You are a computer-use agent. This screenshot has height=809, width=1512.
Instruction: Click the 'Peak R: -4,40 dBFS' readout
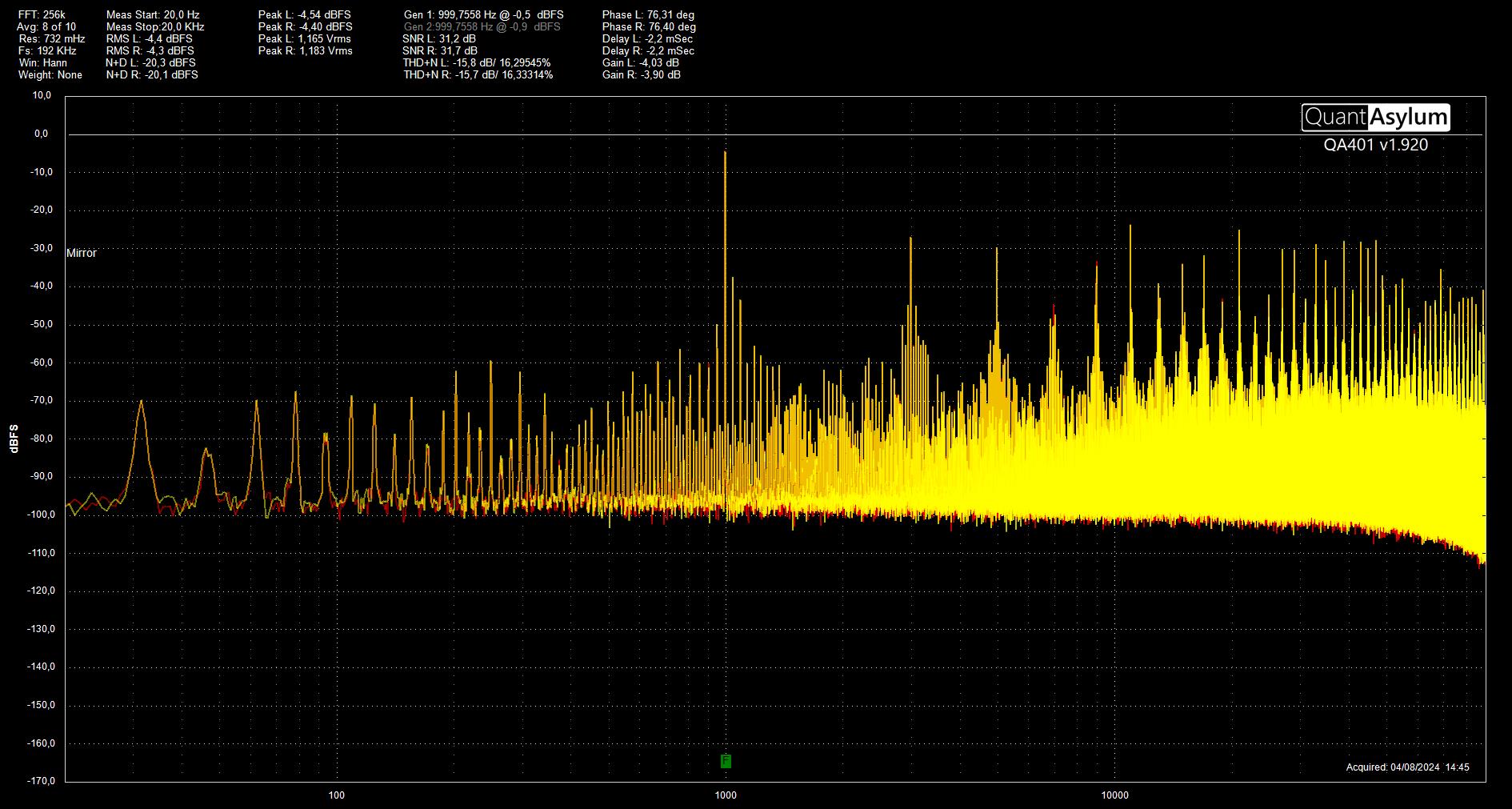pyautogui.click(x=306, y=26)
